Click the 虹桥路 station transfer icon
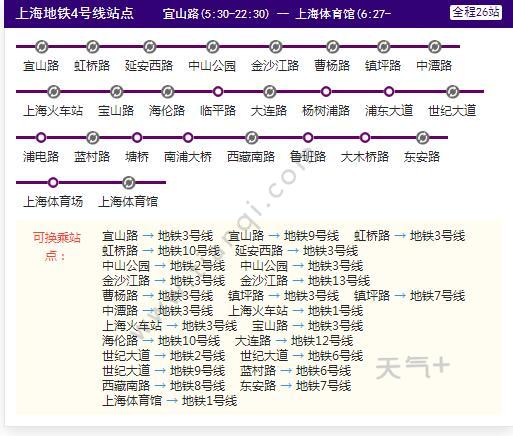This screenshot has height=436, width=513. [92, 47]
